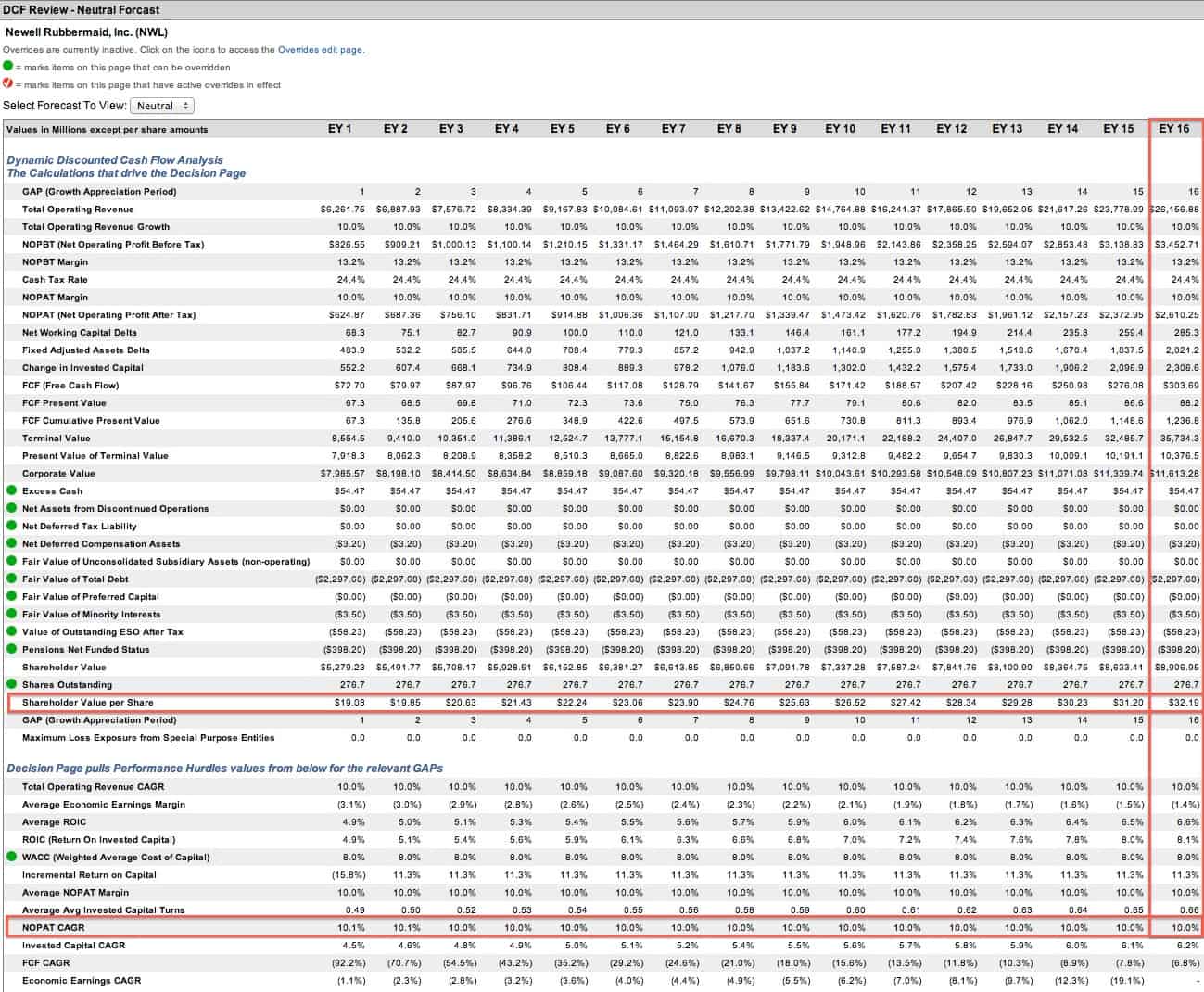Viewport: 1204px width, 992px height.
Task: Click the 'NOPAT CAGR' row label
Action: [53, 928]
